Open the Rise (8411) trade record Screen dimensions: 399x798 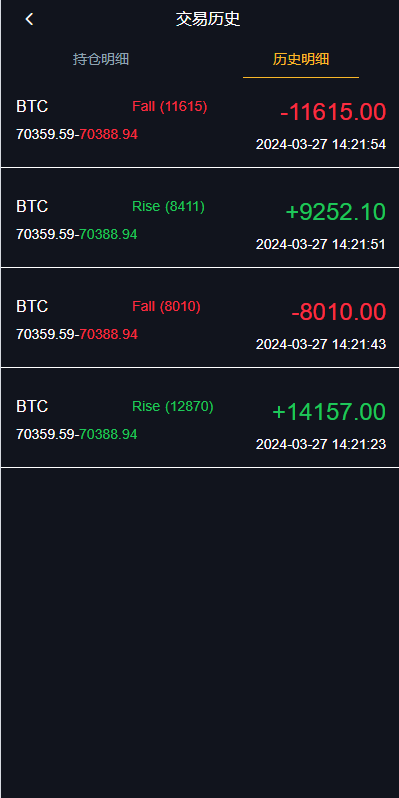pos(200,217)
